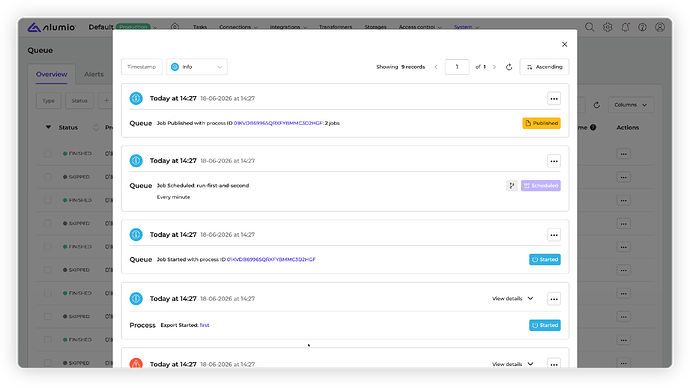Open more options on the error record
Image resolution: width=690 pixels, height=388 pixels.
pos(554,363)
